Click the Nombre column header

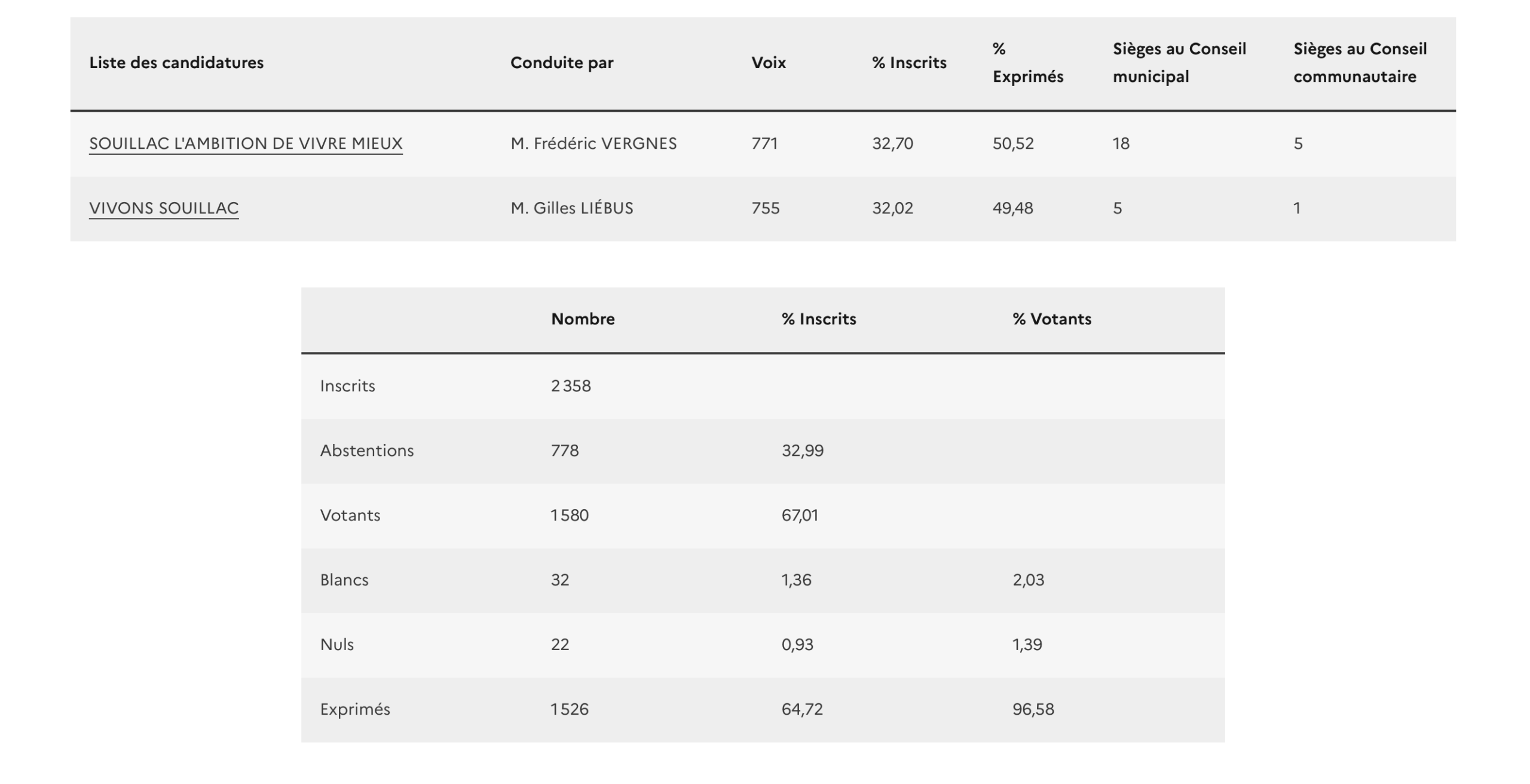point(583,319)
